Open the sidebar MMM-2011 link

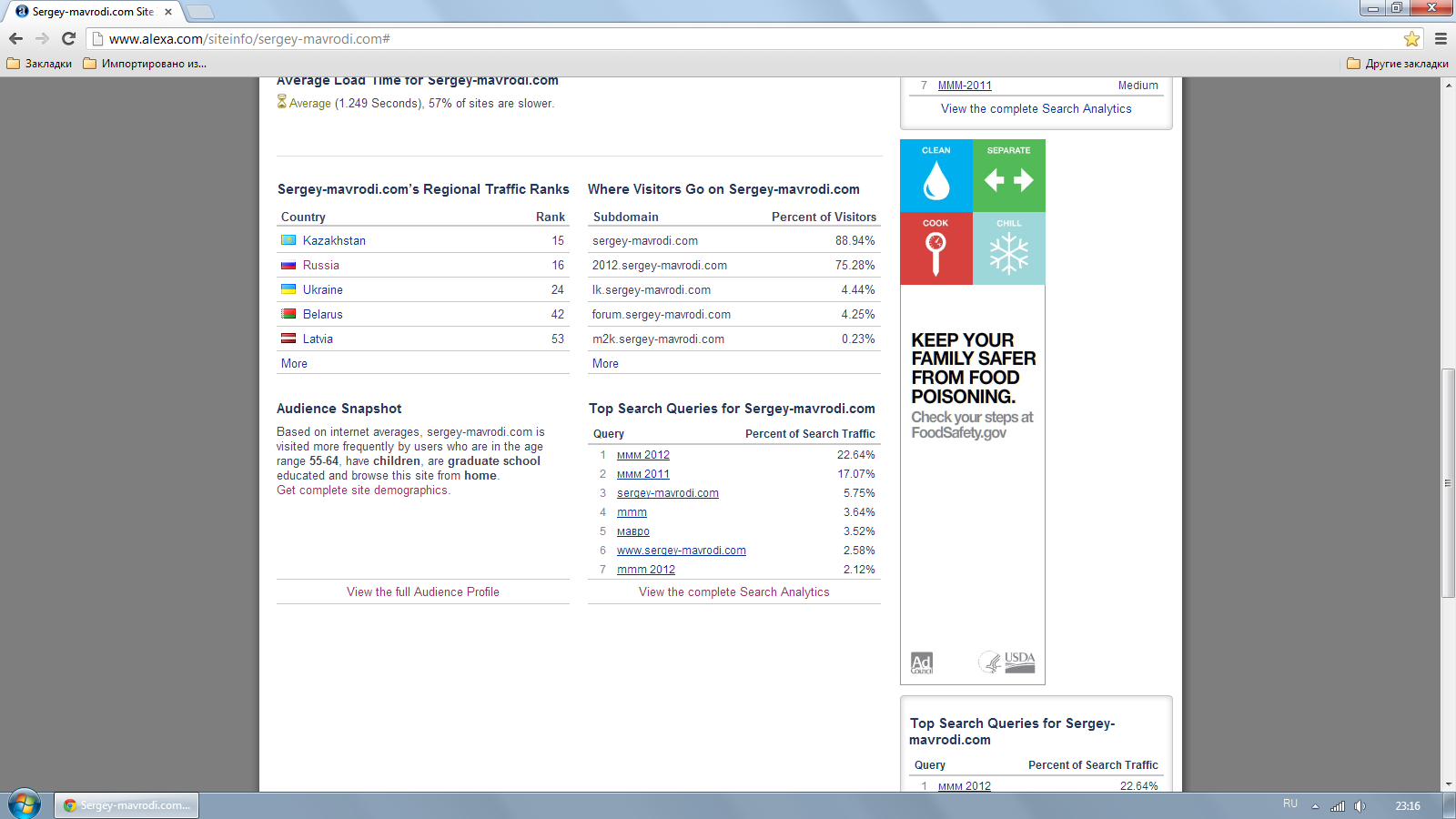965,86
